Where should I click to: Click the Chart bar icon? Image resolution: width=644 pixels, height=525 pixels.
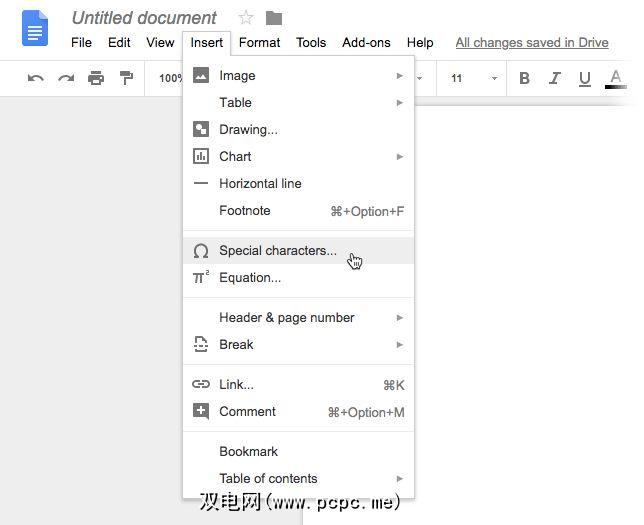(x=201, y=157)
